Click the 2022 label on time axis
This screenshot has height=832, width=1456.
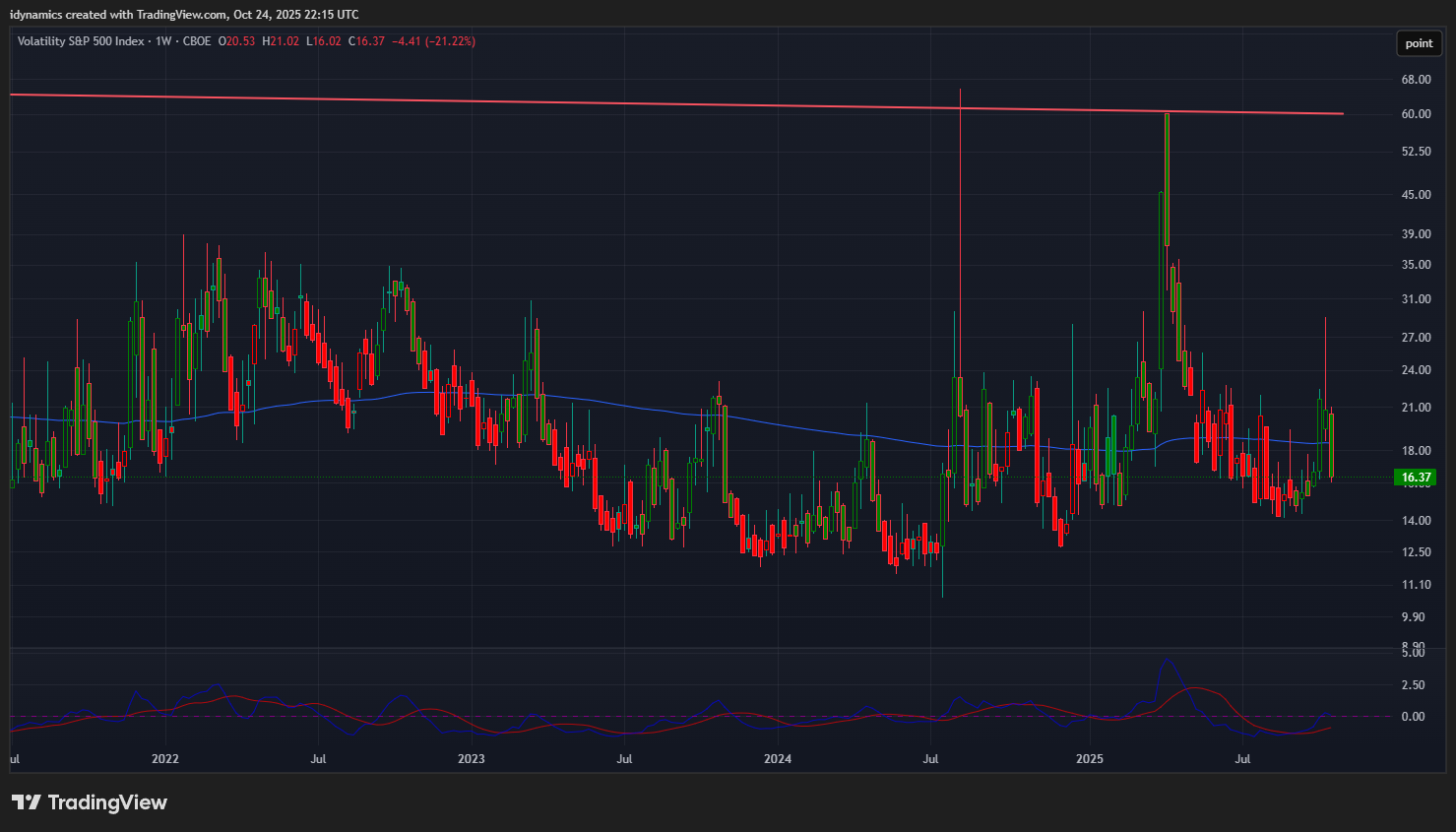pyautogui.click(x=165, y=759)
